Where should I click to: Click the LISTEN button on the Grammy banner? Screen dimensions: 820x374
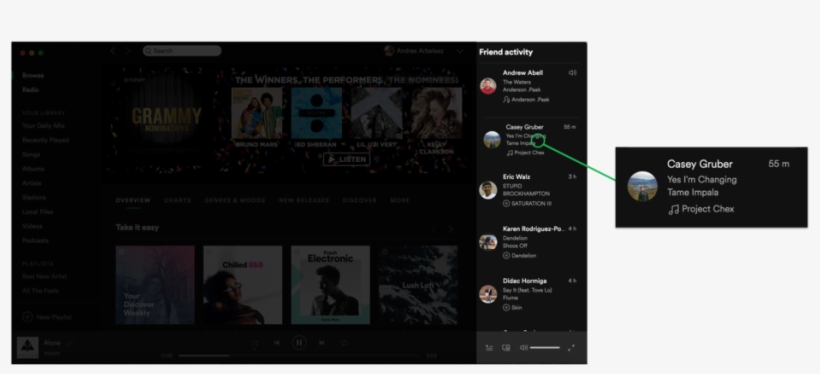(x=346, y=159)
